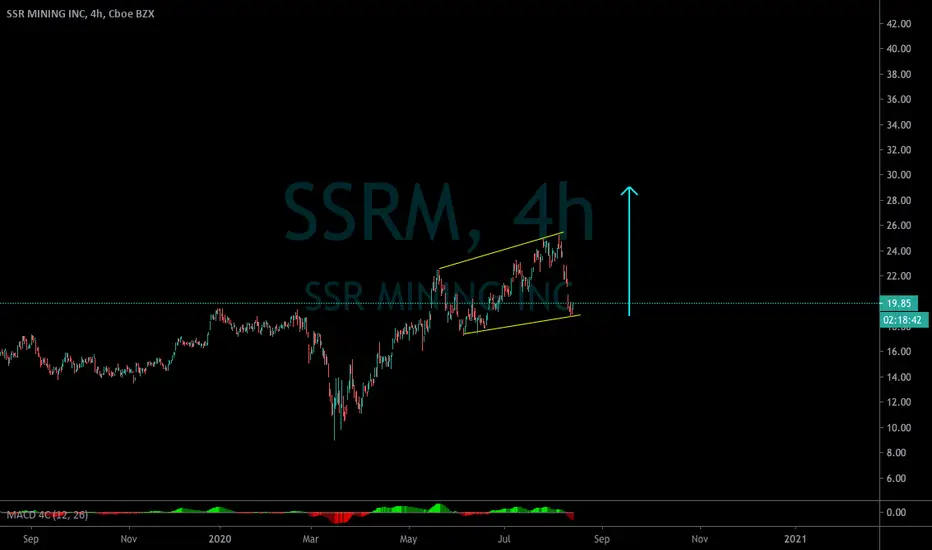Click the 42.00 price axis label
Image resolution: width=932 pixels, height=550 pixels.
(899, 24)
